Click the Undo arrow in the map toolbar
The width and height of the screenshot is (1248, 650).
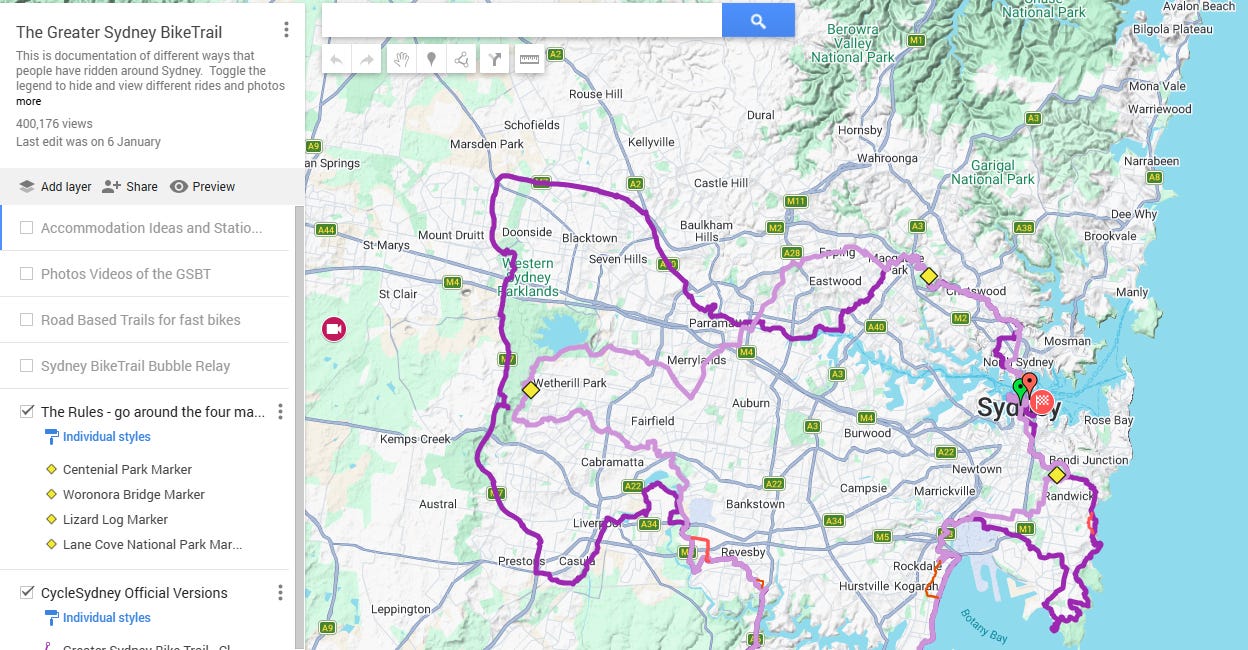click(336, 60)
